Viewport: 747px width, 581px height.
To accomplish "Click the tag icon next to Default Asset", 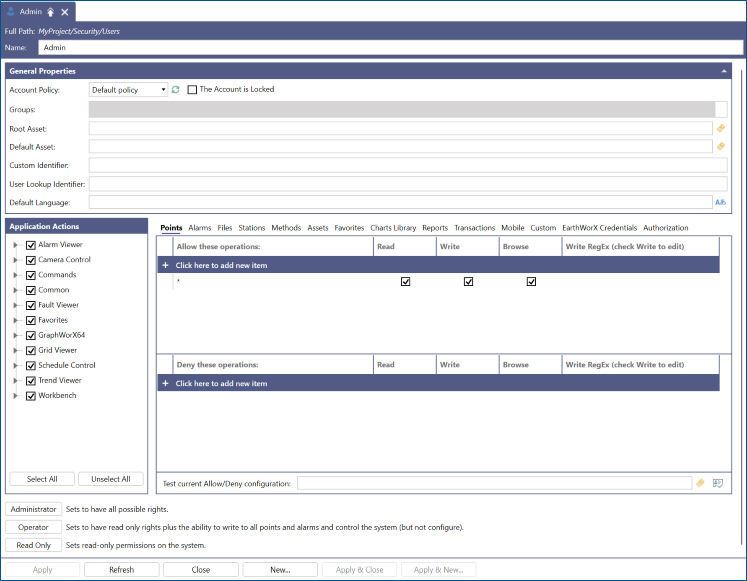I will (720, 146).
